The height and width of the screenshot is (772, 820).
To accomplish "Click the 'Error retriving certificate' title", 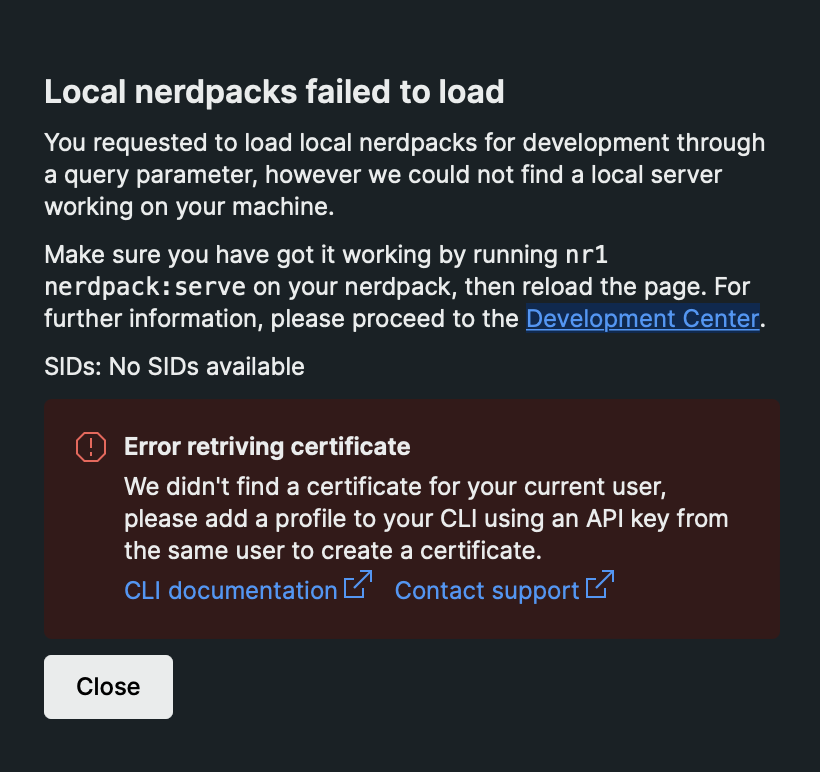I will [267, 447].
